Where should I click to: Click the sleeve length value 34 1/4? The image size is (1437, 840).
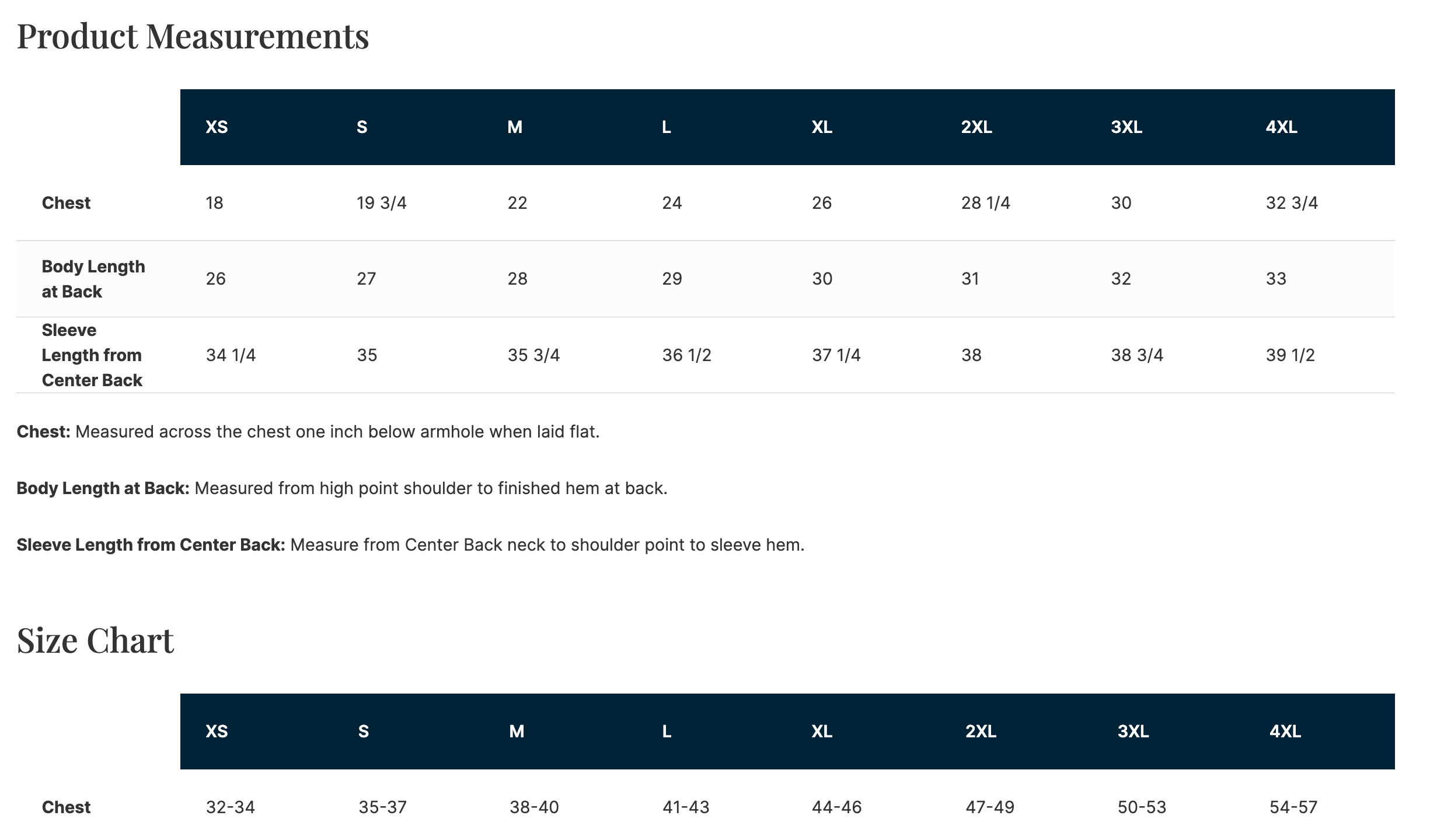231,355
